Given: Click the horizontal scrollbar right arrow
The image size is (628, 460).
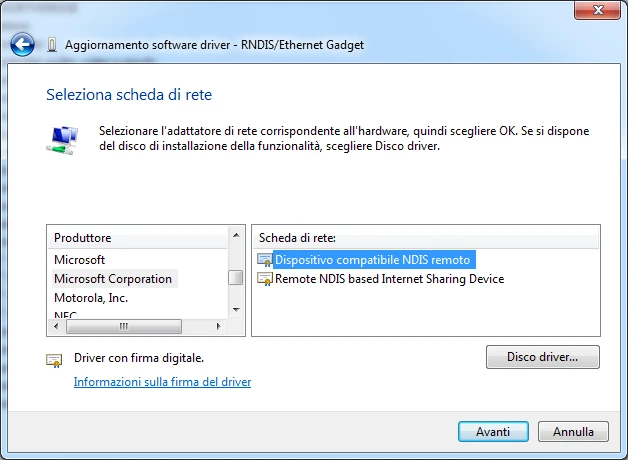Looking at the screenshot, I should coord(218,326).
